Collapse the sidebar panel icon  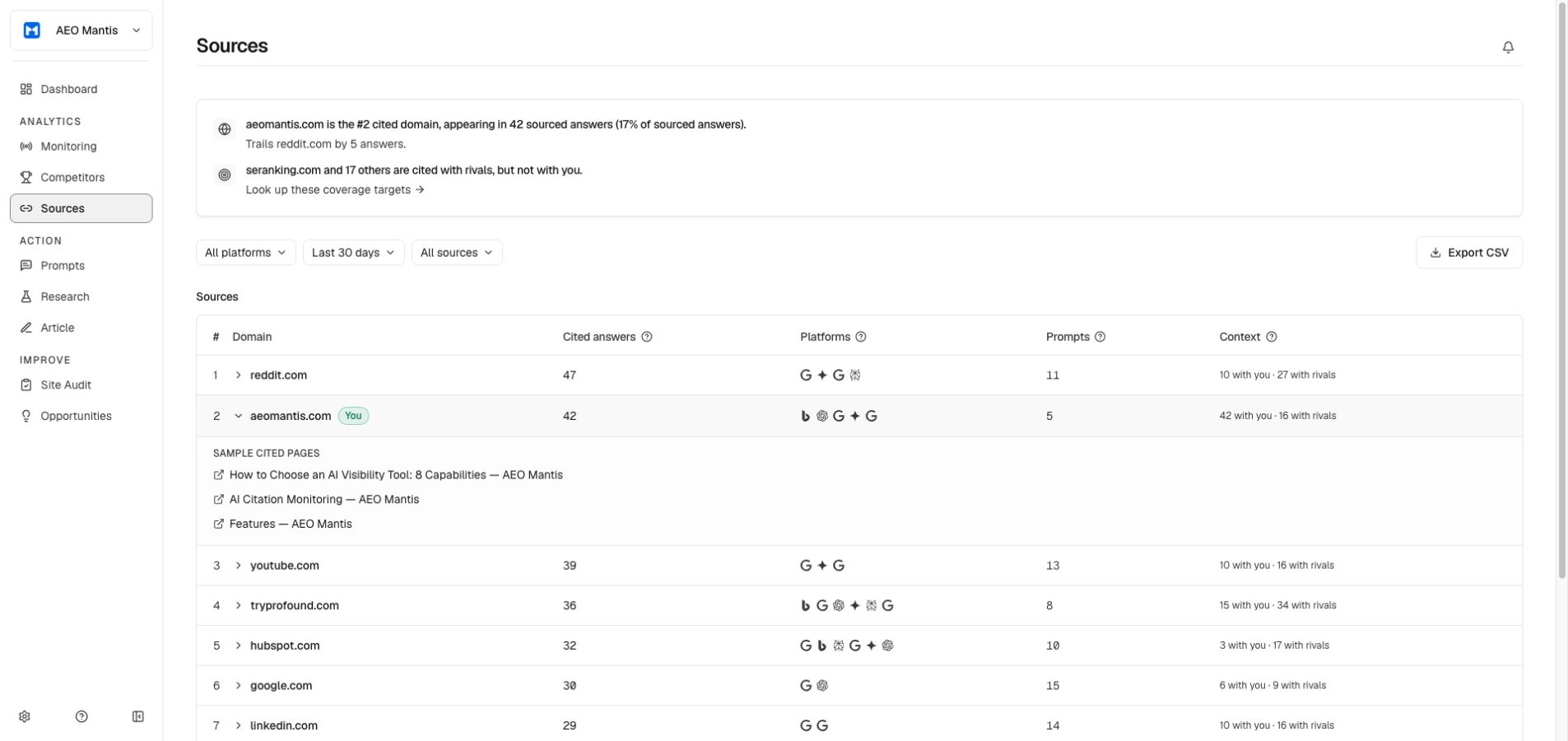pyautogui.click(x=138, y=716)
